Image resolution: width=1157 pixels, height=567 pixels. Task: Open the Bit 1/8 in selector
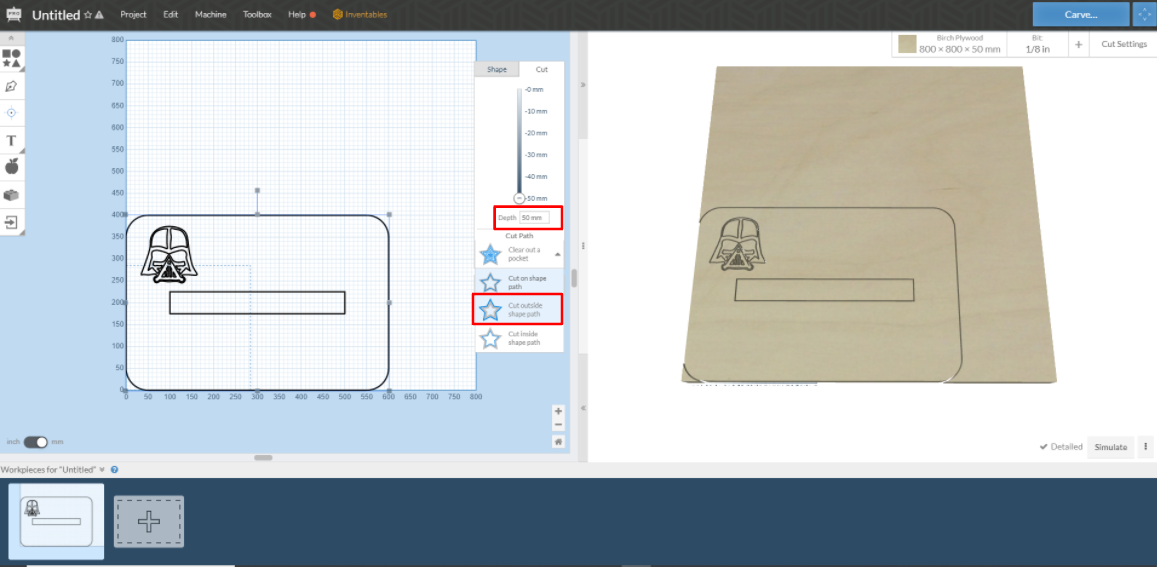pyautogui.click(x=1037, y=44)
